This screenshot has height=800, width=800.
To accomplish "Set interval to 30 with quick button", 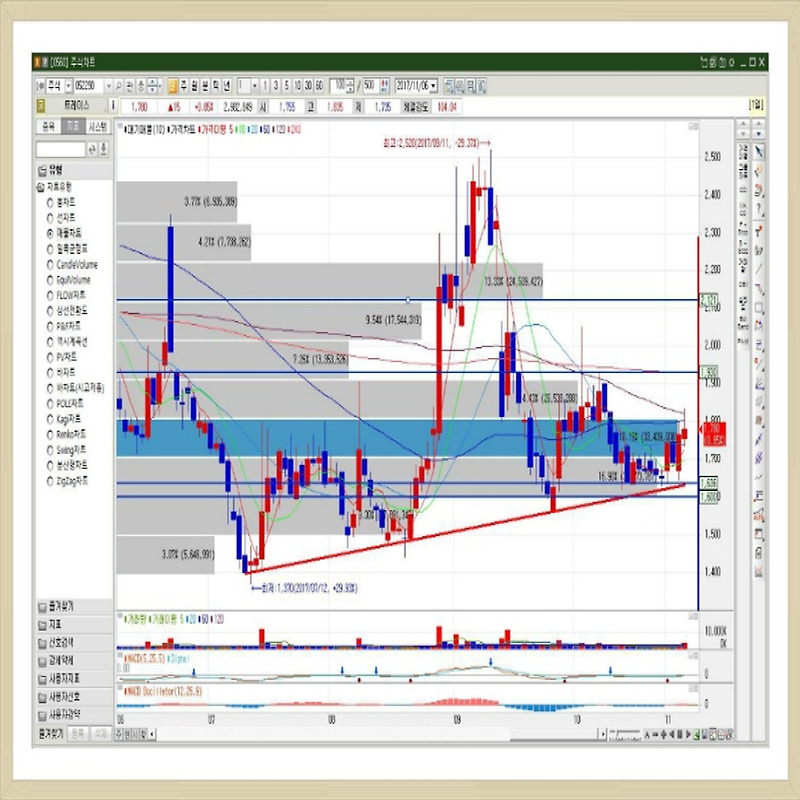I will (x=308, y=86).
